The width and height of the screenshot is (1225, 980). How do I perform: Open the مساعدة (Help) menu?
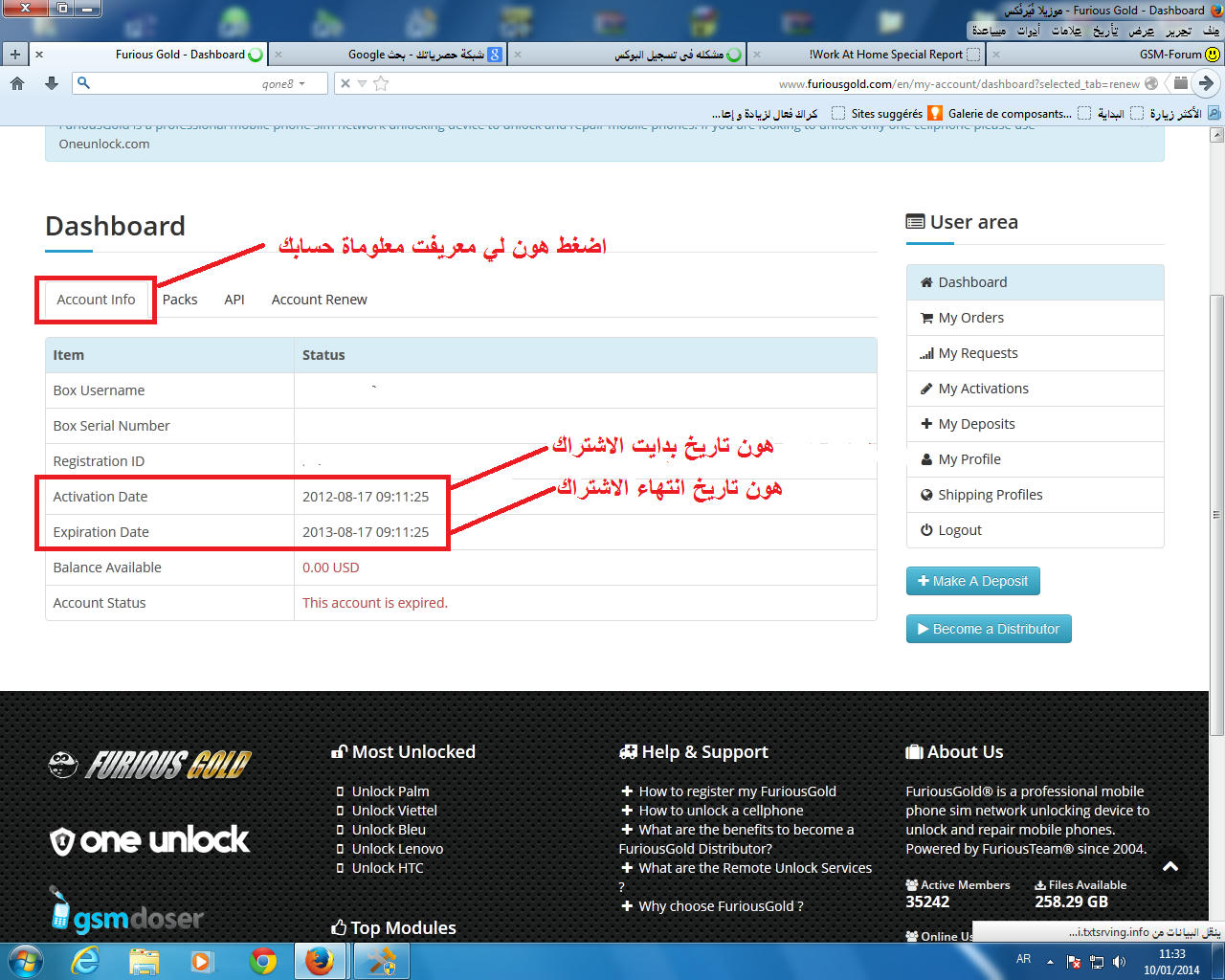coord(989,31)
